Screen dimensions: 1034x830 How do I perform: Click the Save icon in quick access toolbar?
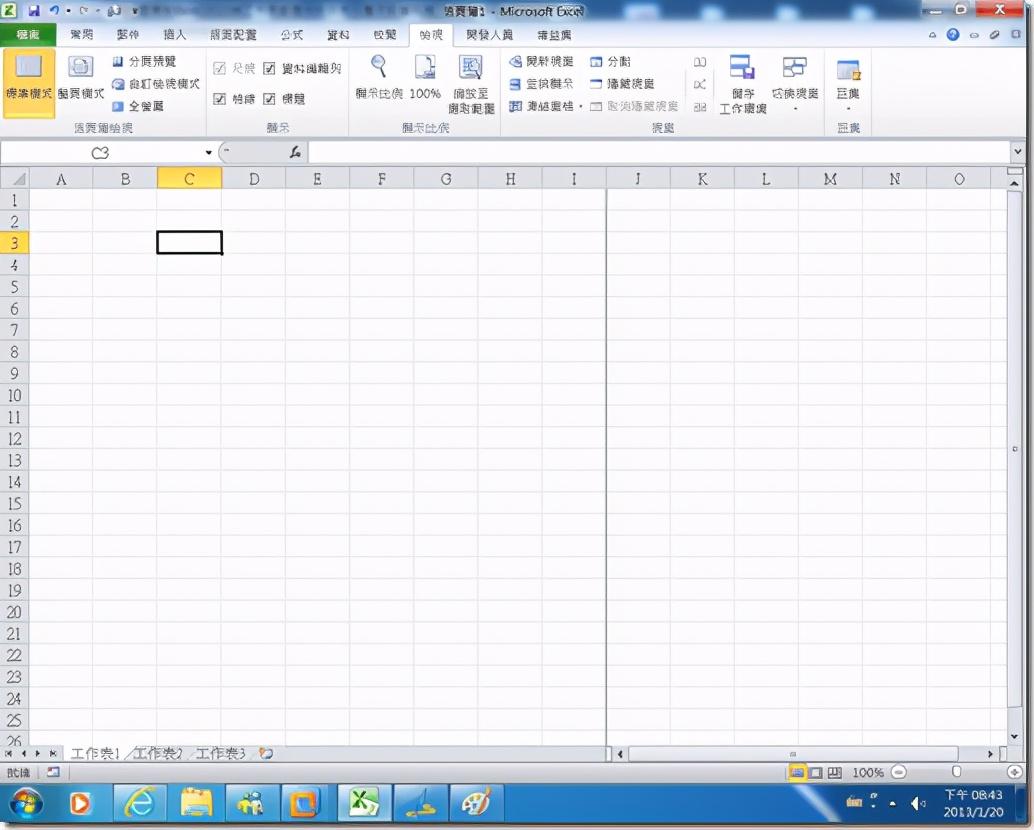point(34,11)
